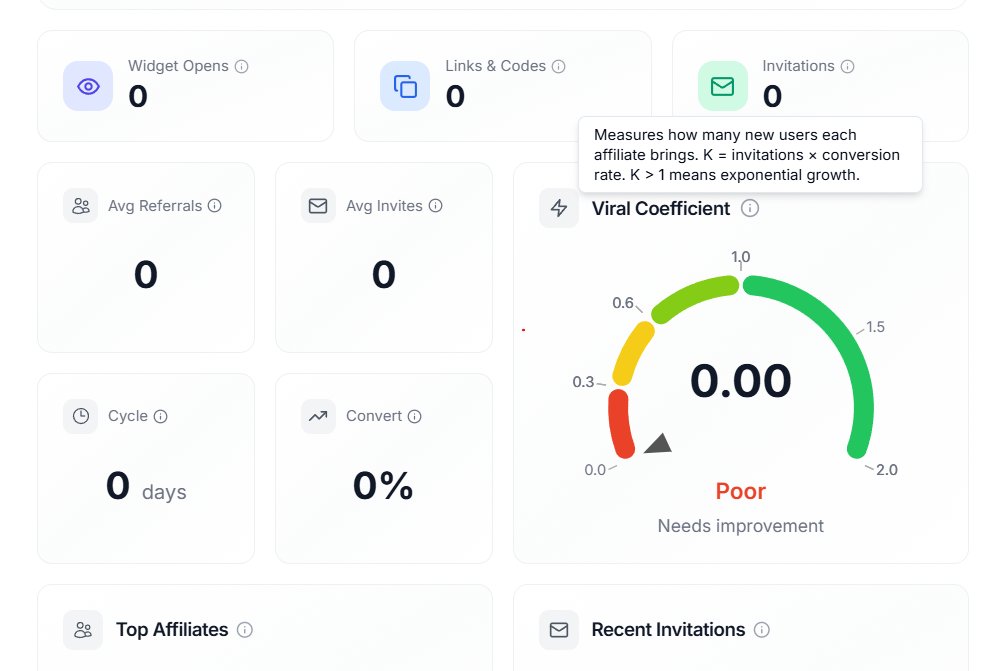Viewport: 998px width, 671px height.
Task: Click the users icon beside Top Affiliates
Action: [x=82, y=630]
